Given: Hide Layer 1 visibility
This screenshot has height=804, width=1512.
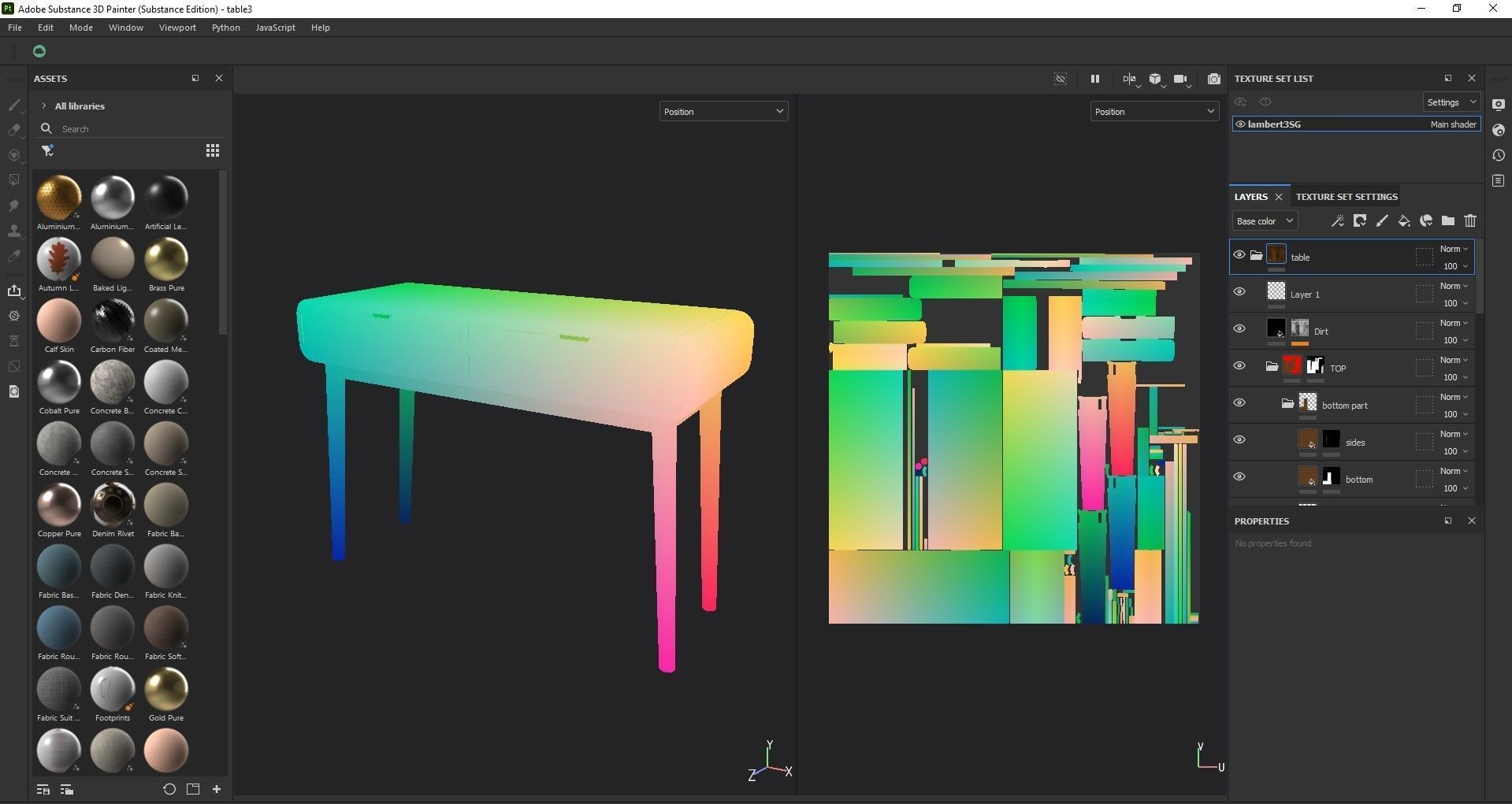Looking at the screenshot, I should 1239,292.
